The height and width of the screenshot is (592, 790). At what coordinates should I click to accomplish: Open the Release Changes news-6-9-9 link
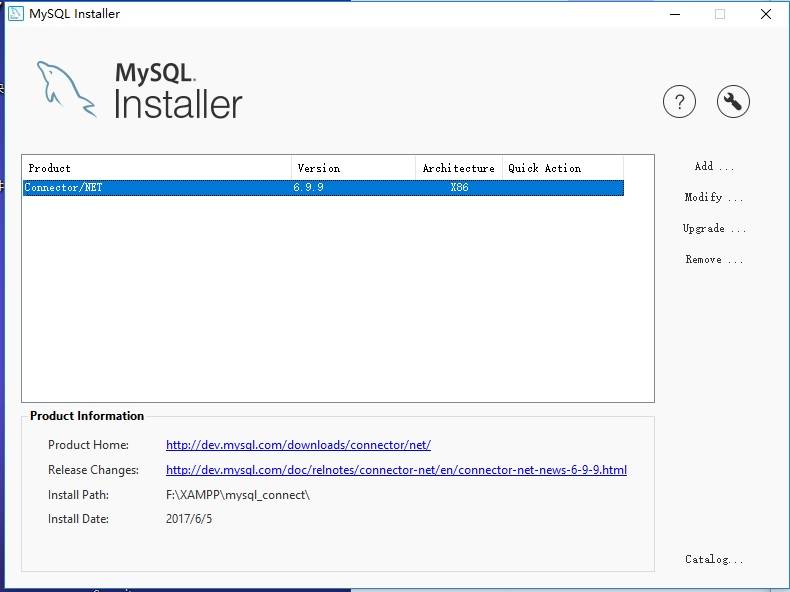397,470
